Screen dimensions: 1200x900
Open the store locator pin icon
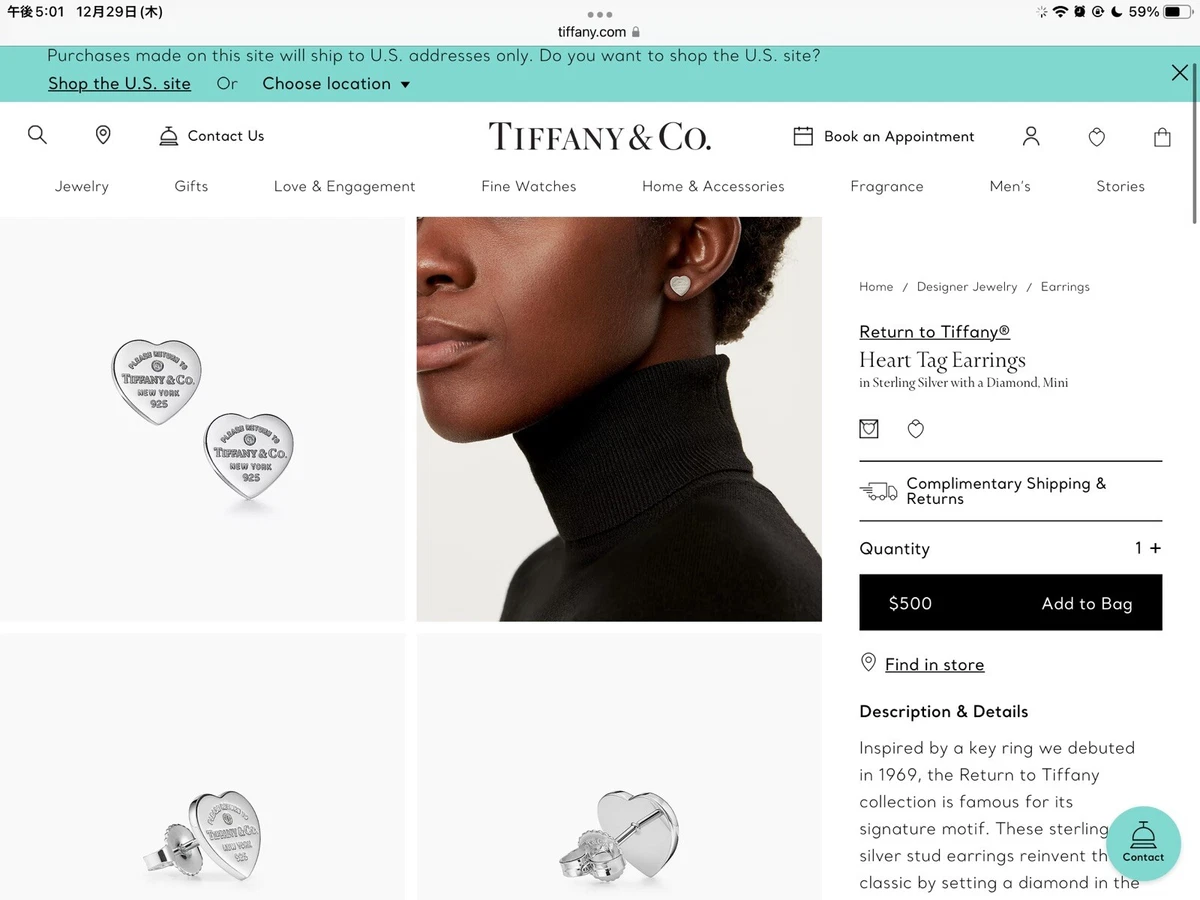coord(103,135)
